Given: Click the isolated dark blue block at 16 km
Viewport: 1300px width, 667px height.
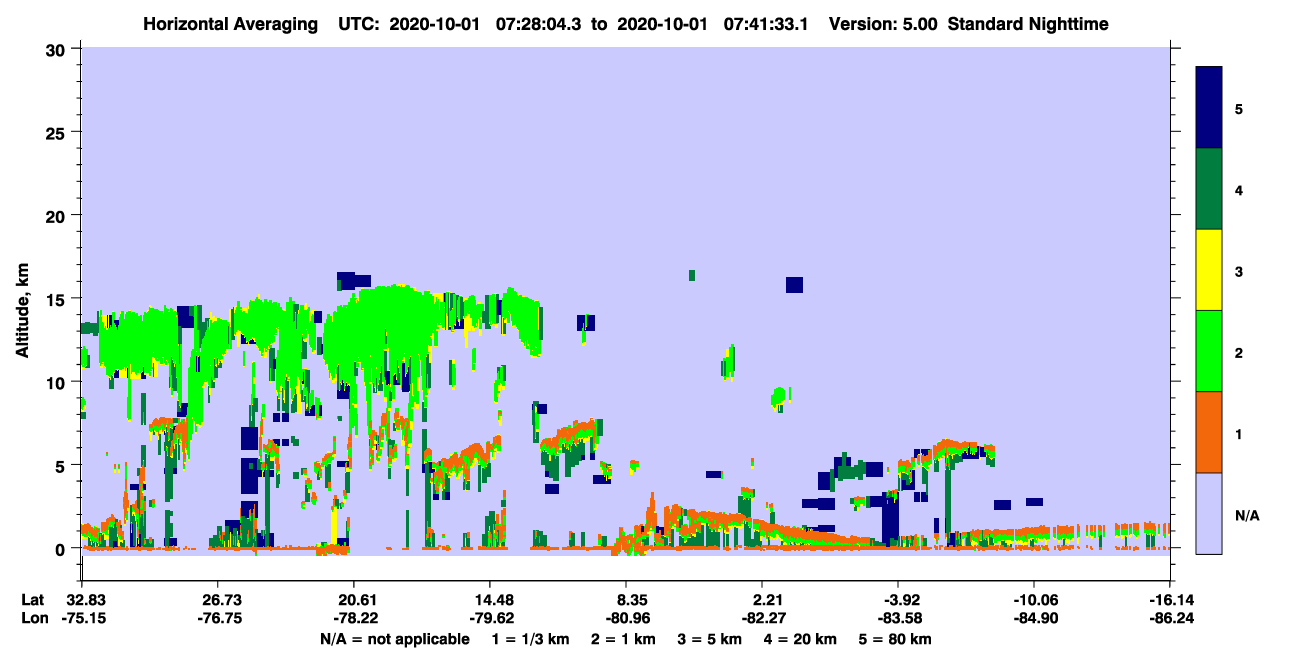Looking at the screenshot, I should point(795,285).
